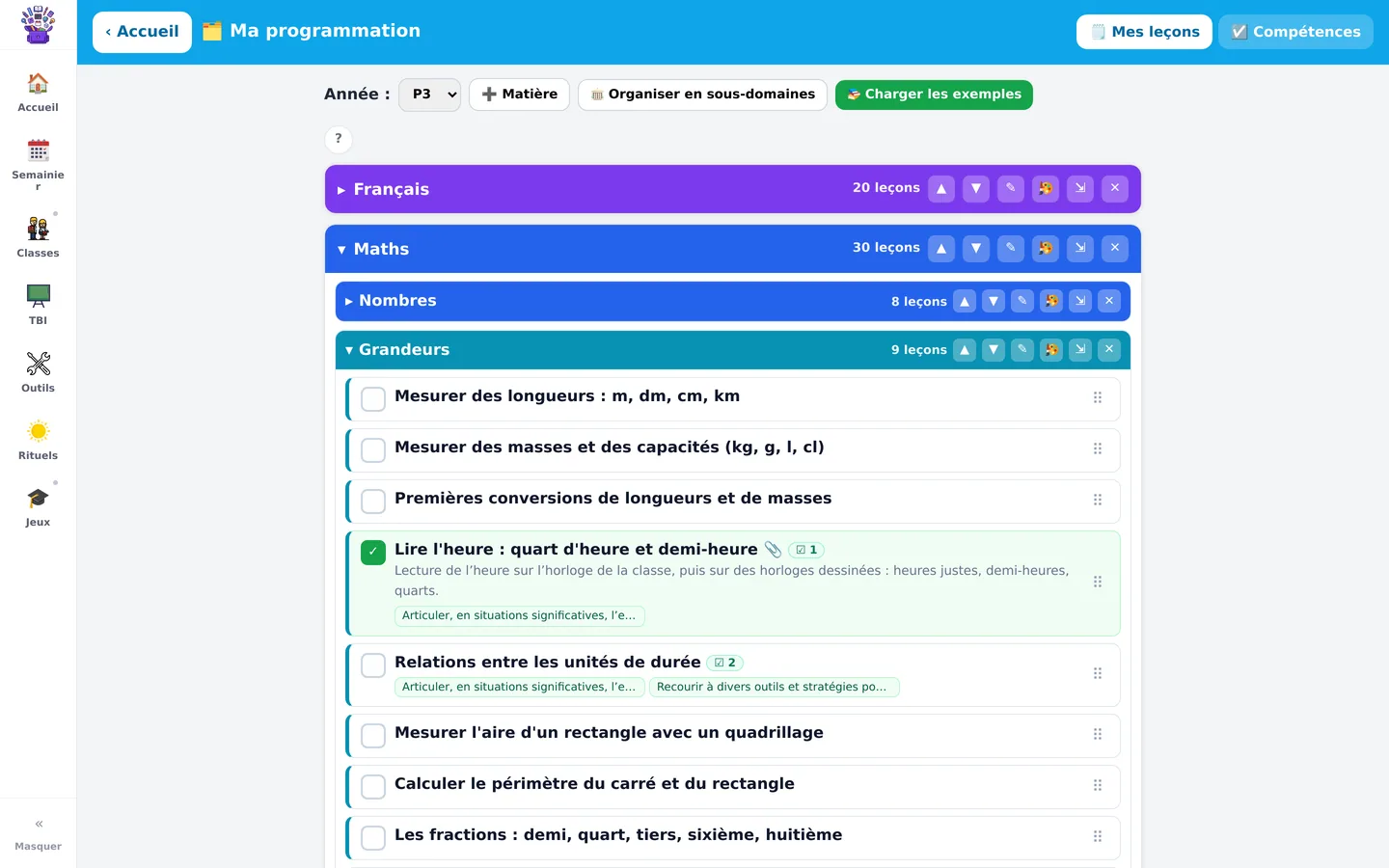Open the Semainier calendar in the sidebar
The image size is (1389, 868).
(x=38, y=163)
